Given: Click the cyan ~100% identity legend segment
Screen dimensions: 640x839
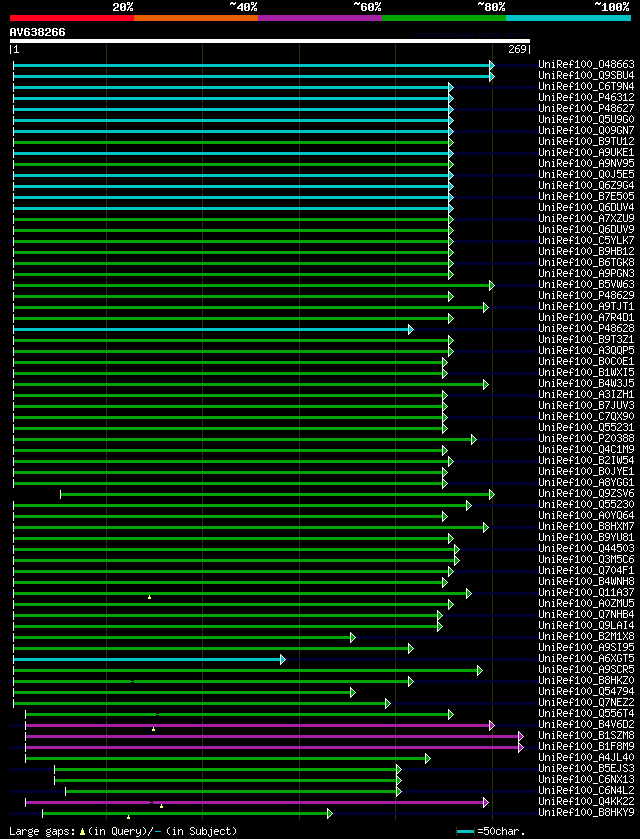Looking at the screenshot, I should [x=568, y=18].
